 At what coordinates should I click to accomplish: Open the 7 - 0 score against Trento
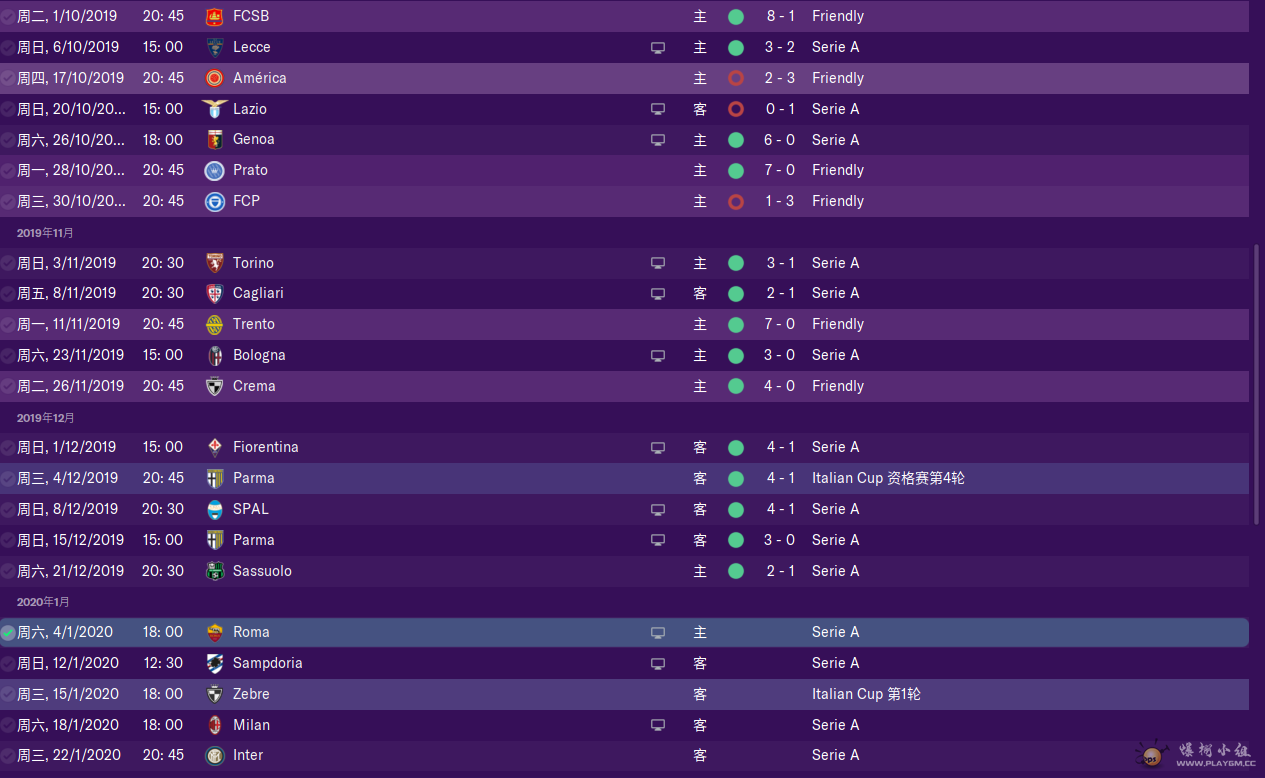(x=780, y=324)
